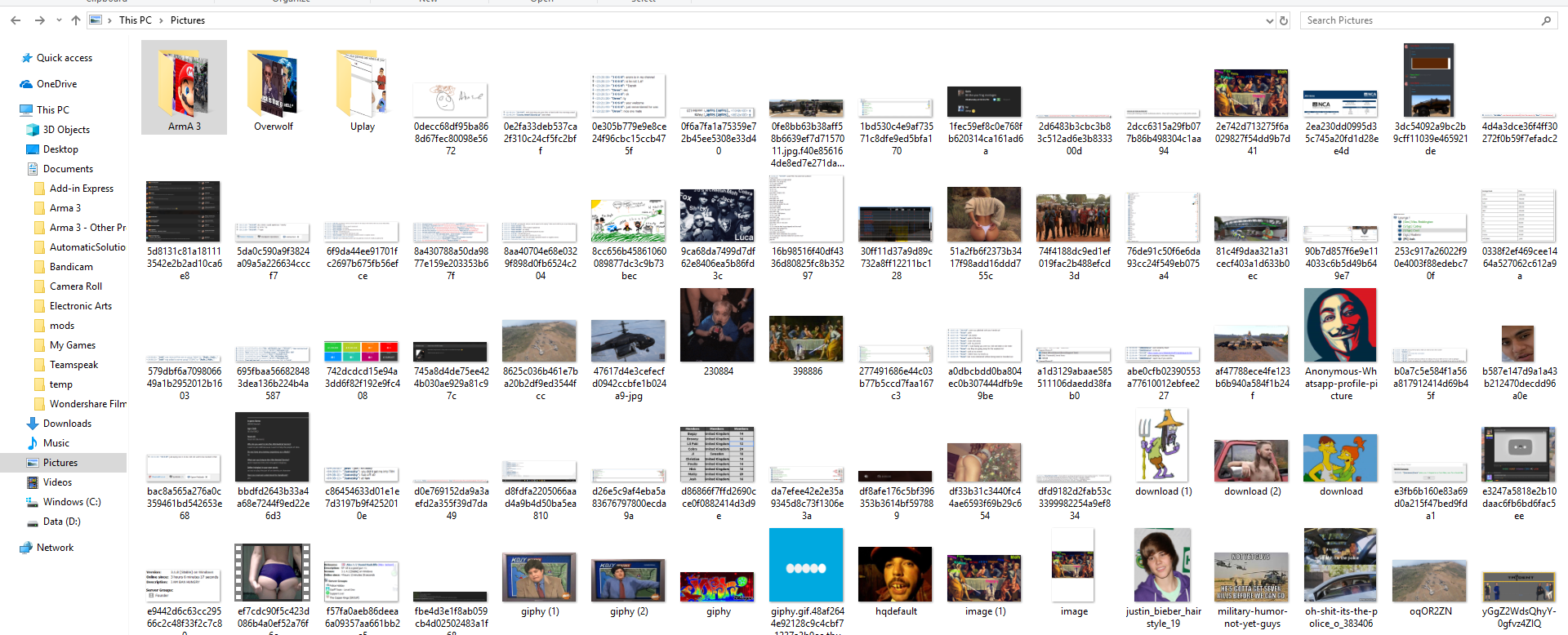Select the Overwolf folder icon
The image size is (1568, 635).
click(x=274, y=83)
